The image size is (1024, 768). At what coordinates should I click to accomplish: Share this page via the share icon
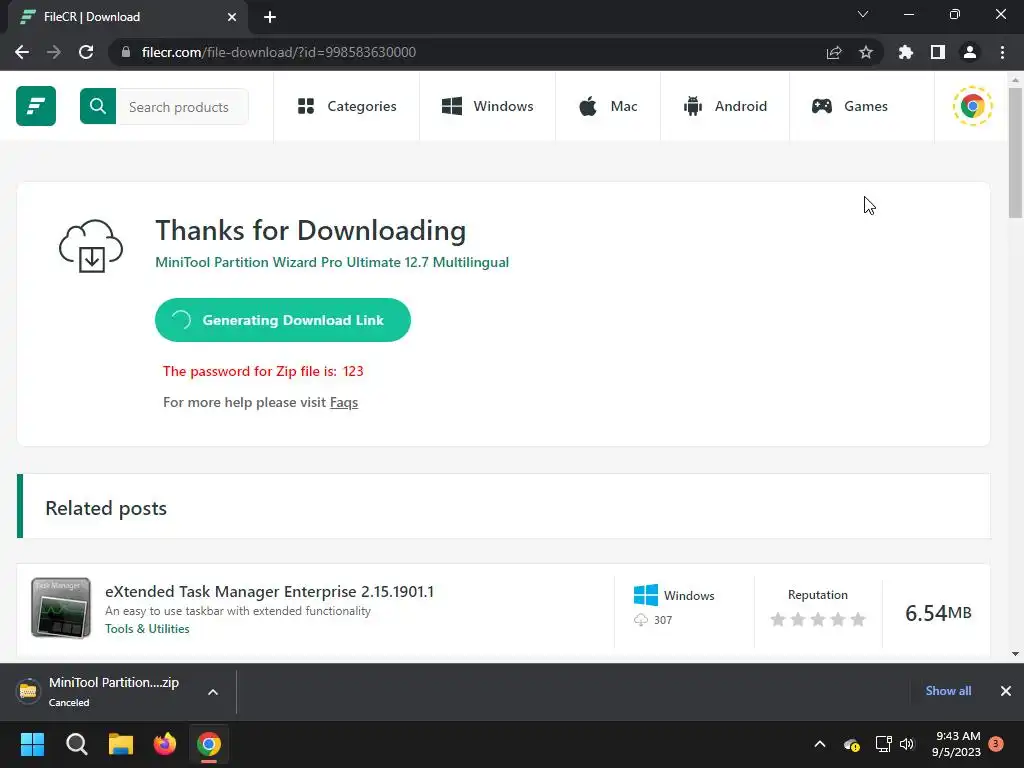coord(834,52)
